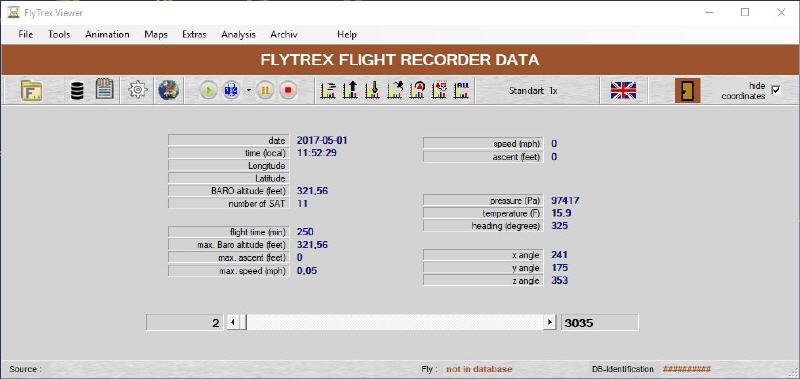Viewport: 800px width, 379px height.
Task: Start animation with green play button
Action: pyautogui.click(x=208, y=91)
